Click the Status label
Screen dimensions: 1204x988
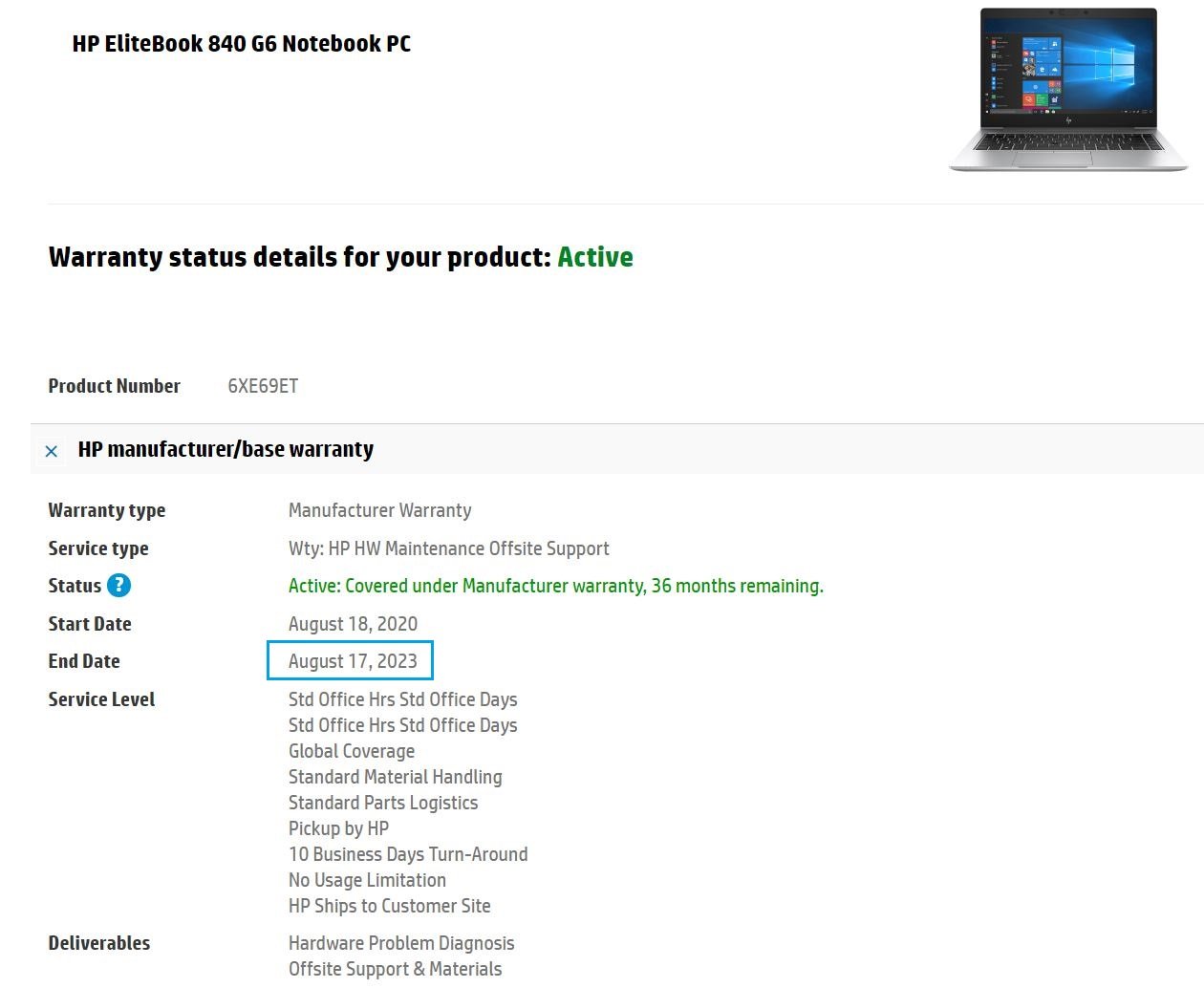tap(75, 586)
